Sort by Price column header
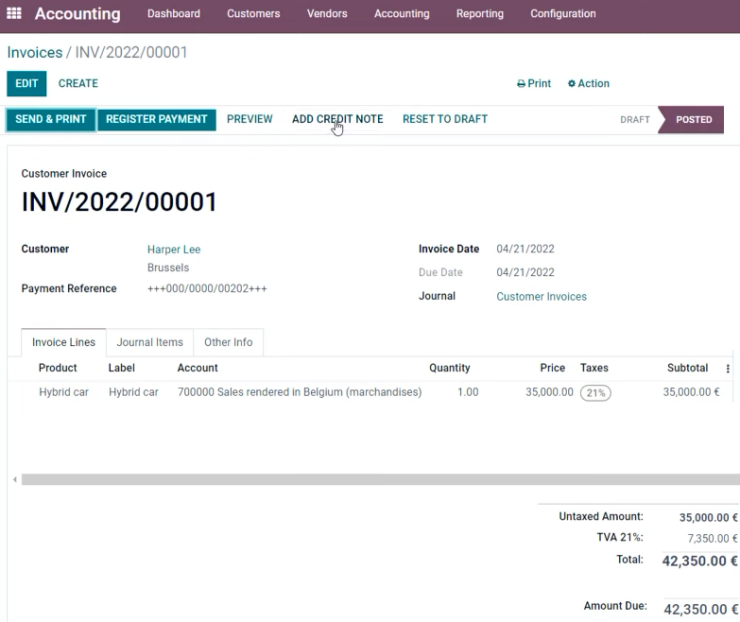740x622 pixels. [552, 368]
